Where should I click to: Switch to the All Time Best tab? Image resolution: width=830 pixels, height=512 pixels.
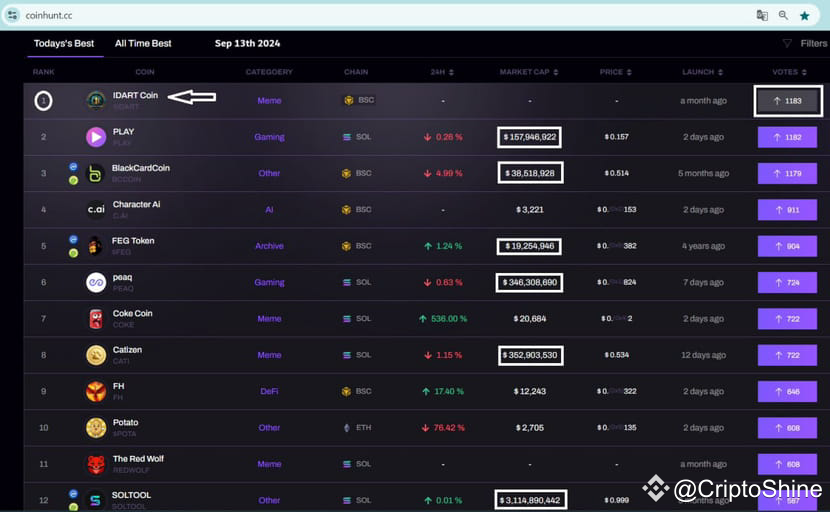(x=143, y=43)
